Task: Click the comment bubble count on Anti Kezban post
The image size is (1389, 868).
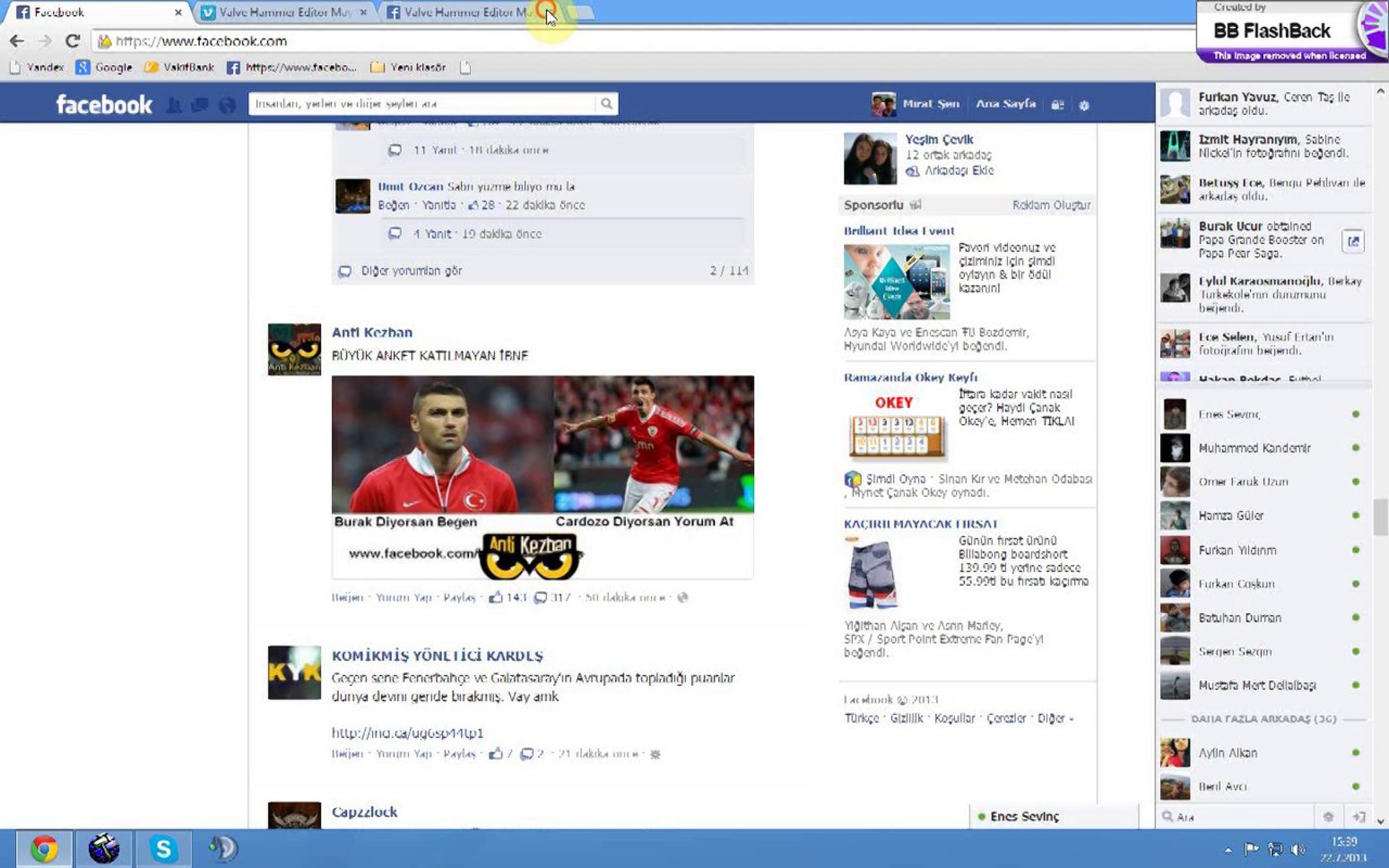Action: click(552, 597)
